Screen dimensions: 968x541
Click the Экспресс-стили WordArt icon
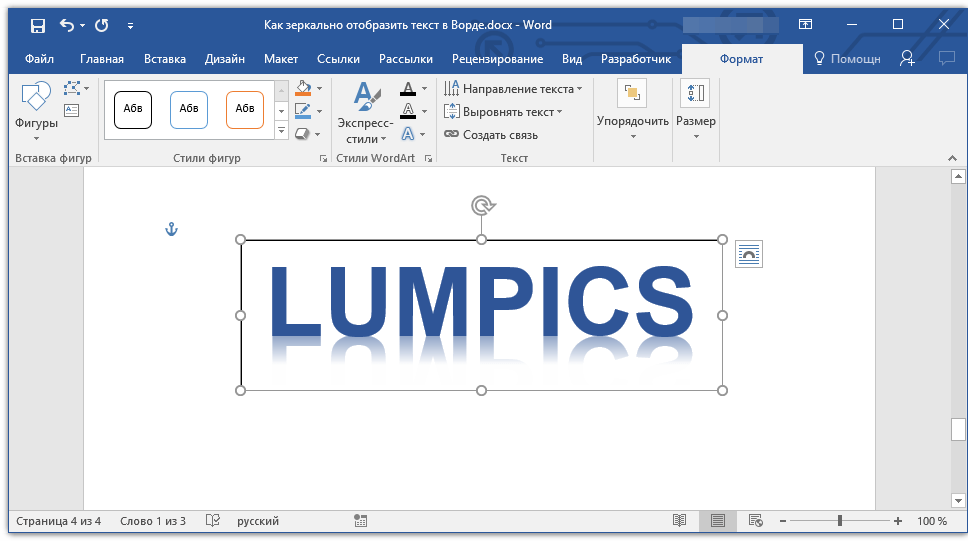coord(364,112)
